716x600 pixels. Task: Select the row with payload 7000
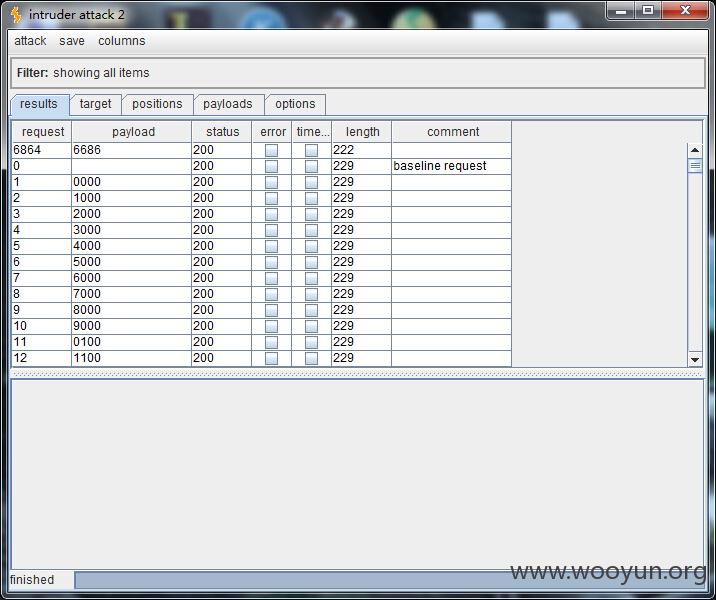coord(261,294)
